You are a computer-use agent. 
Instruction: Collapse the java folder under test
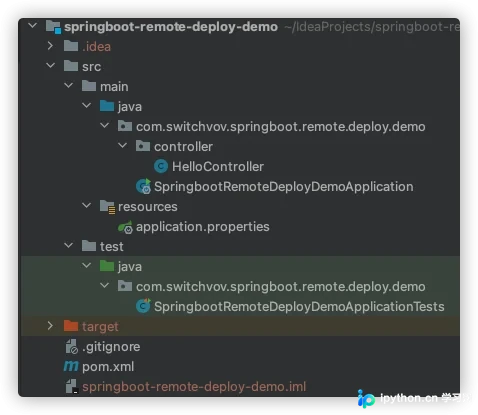click(87, 265)
